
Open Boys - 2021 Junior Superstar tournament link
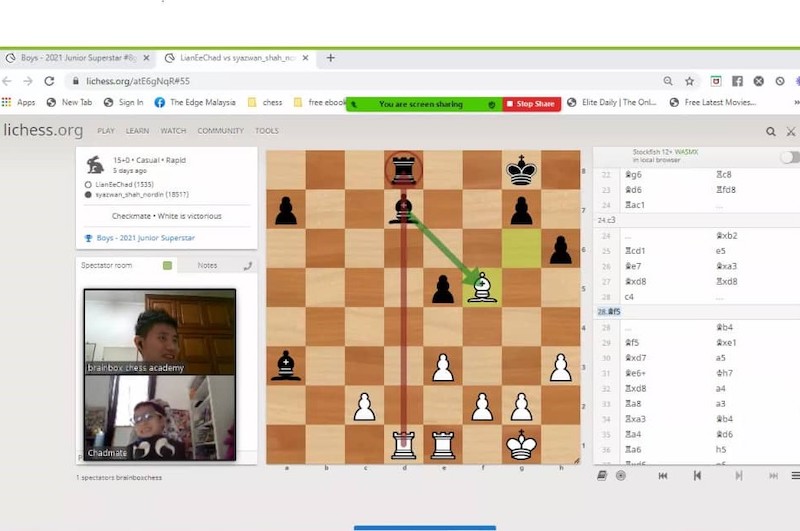tap(145, 238)
